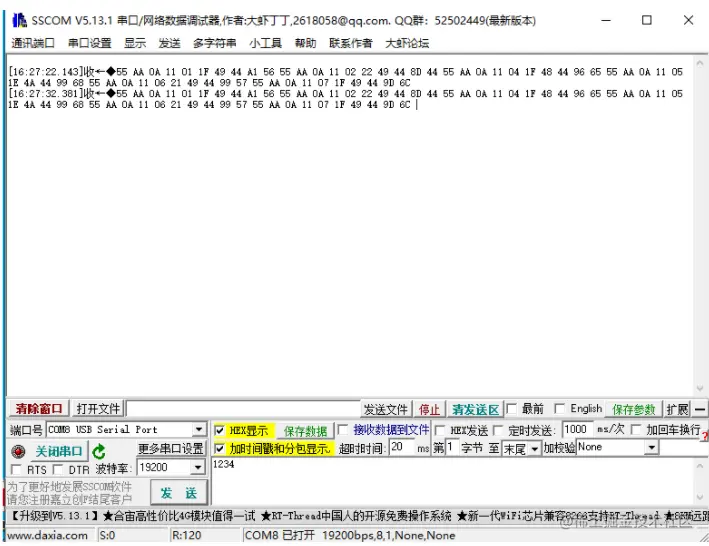Image resolution: width=709 pixels, height=546 pixels.
Task: Open the 联系作者 menu
Action: tap(350, 43)
